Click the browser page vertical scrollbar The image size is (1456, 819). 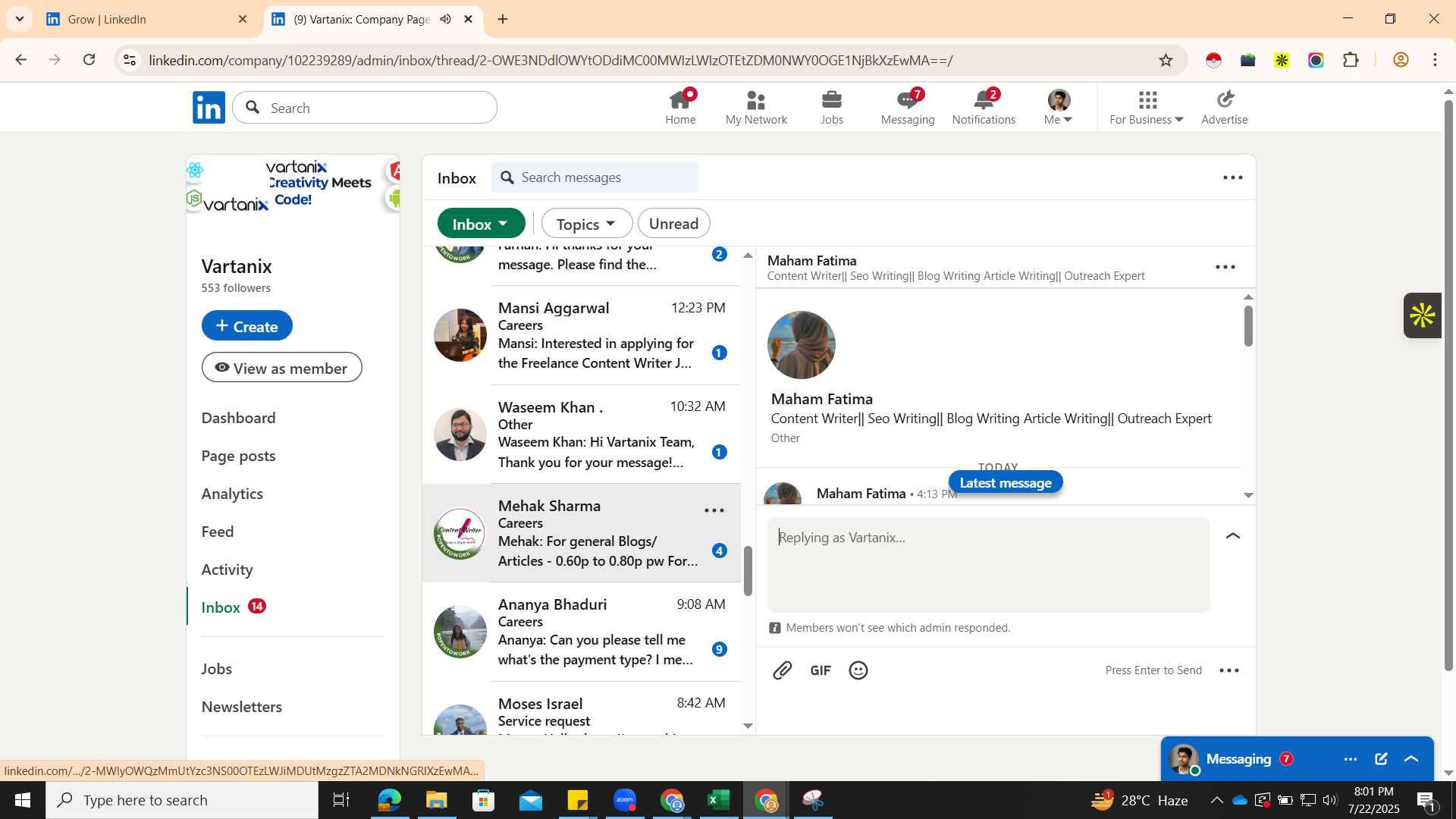point(1448,387)
